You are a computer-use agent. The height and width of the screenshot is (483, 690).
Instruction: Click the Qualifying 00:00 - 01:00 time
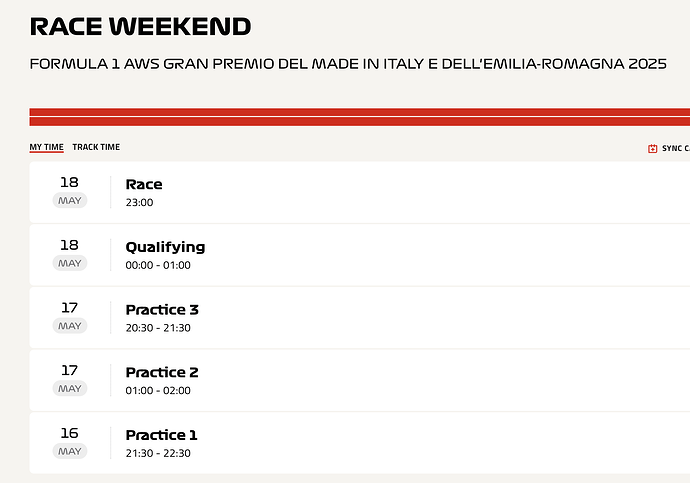pos(158,265)
